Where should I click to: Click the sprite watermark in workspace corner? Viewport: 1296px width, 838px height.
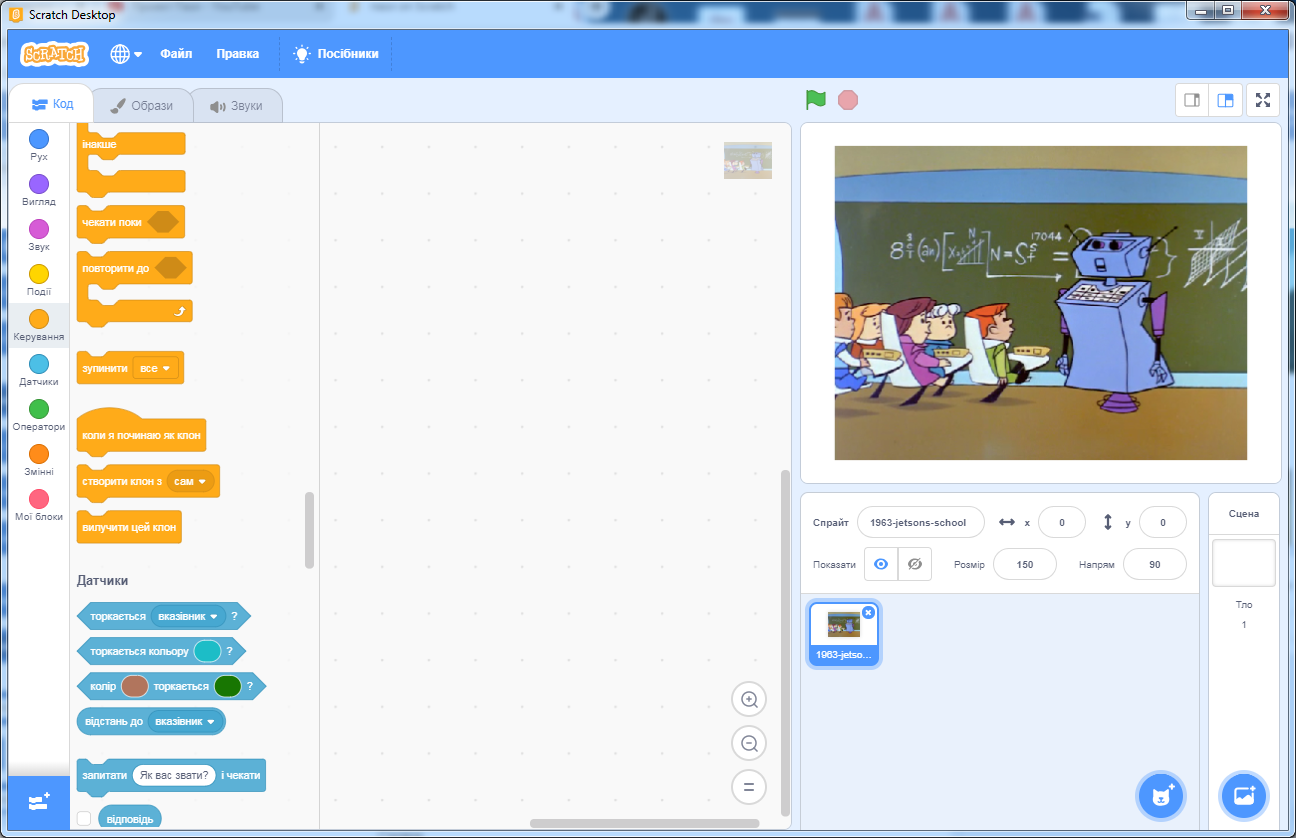pyautogui.click(x=748, y=160)
